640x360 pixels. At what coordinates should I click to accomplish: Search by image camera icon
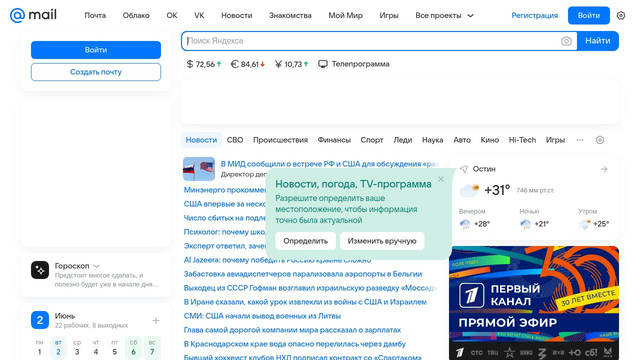click(x=566, y=41)
